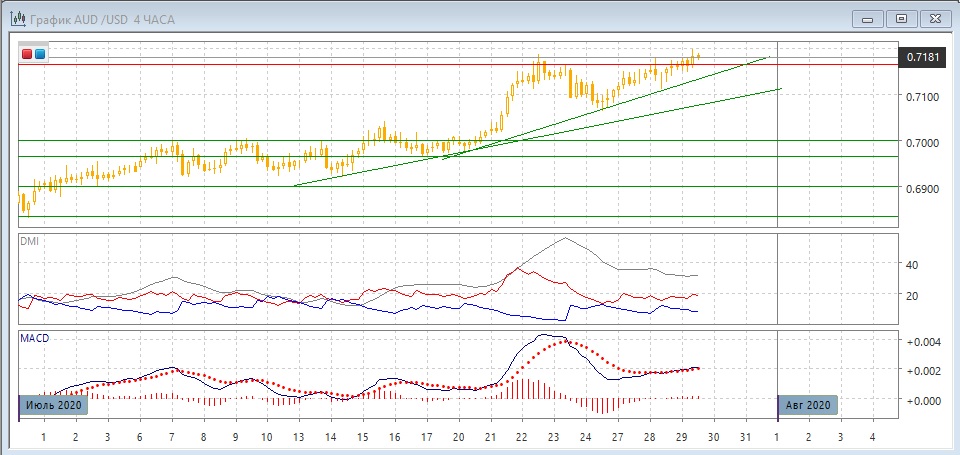Click the red square chart button

[28, 54]
